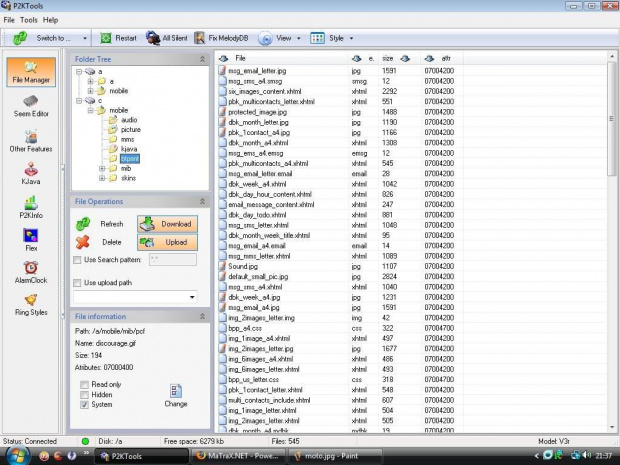This screenshot has width=620, height=465.
Task: Open the Style dropdown in toolbar
Action: (332, 38)
